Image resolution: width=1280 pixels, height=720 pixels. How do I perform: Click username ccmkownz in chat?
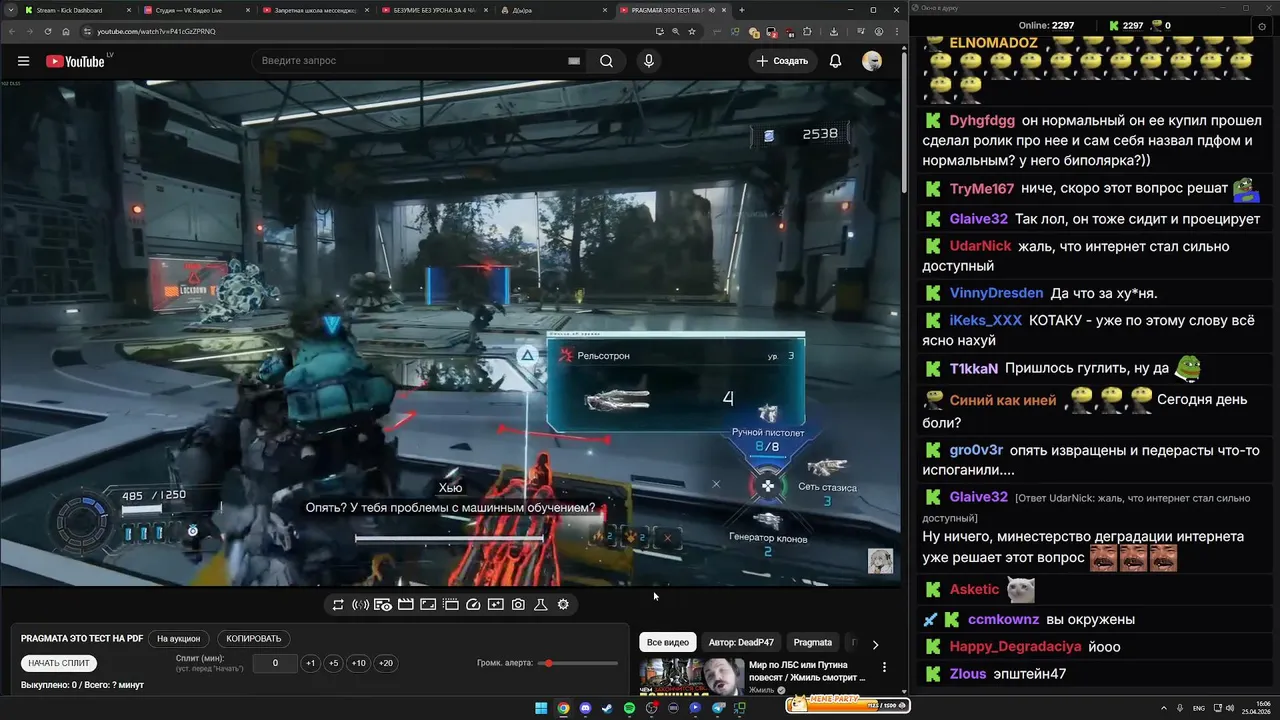pyautogui.click(x=1004, y=619)
